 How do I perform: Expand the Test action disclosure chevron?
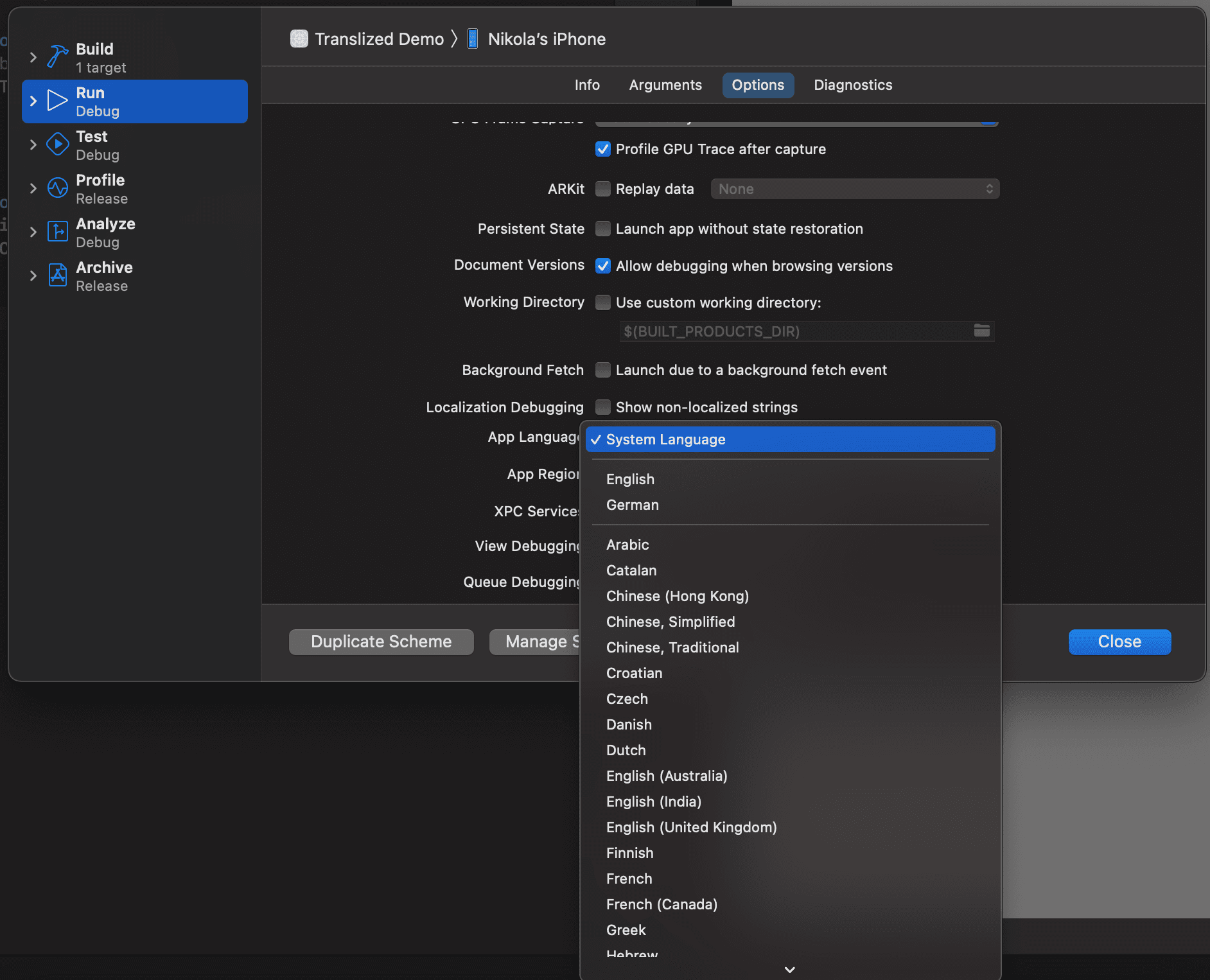(33, 144)
